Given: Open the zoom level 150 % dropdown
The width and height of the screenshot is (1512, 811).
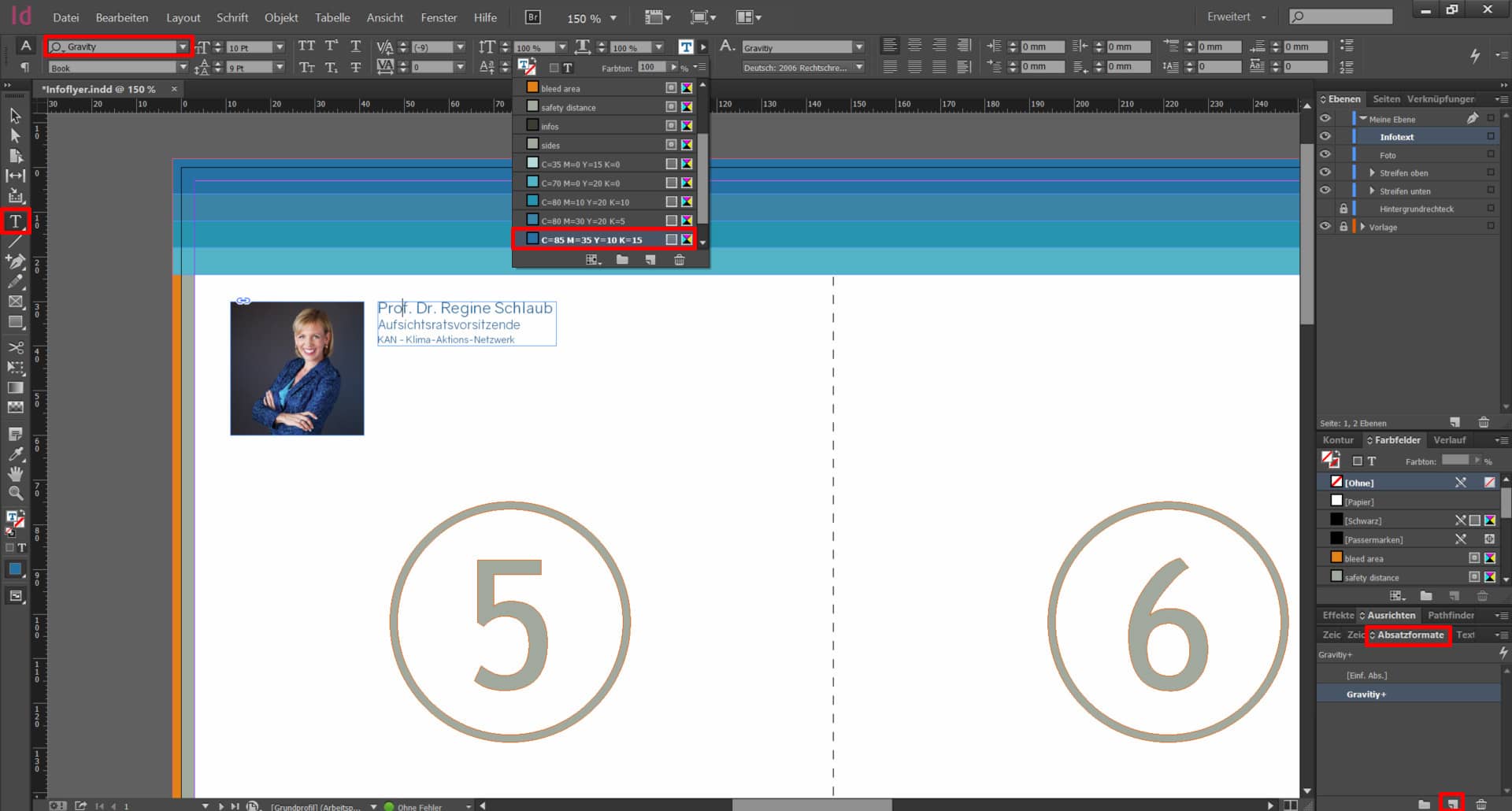Looking at the screenshot, I should (613, 18).
